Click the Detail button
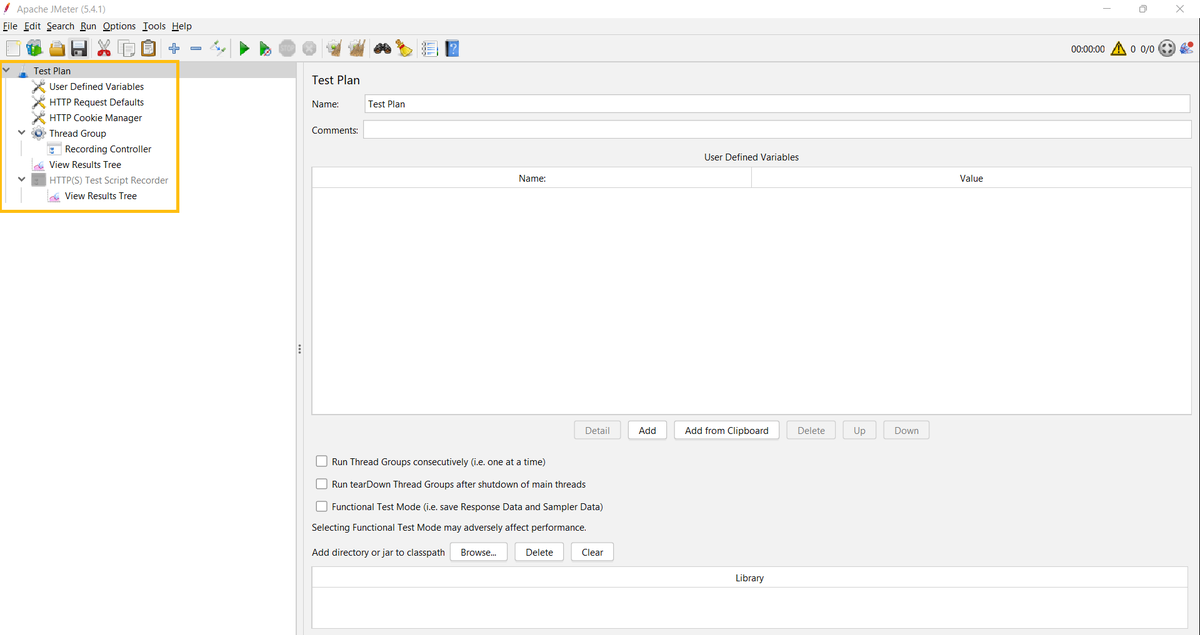 pyautogui.click(x=597, y=430)
